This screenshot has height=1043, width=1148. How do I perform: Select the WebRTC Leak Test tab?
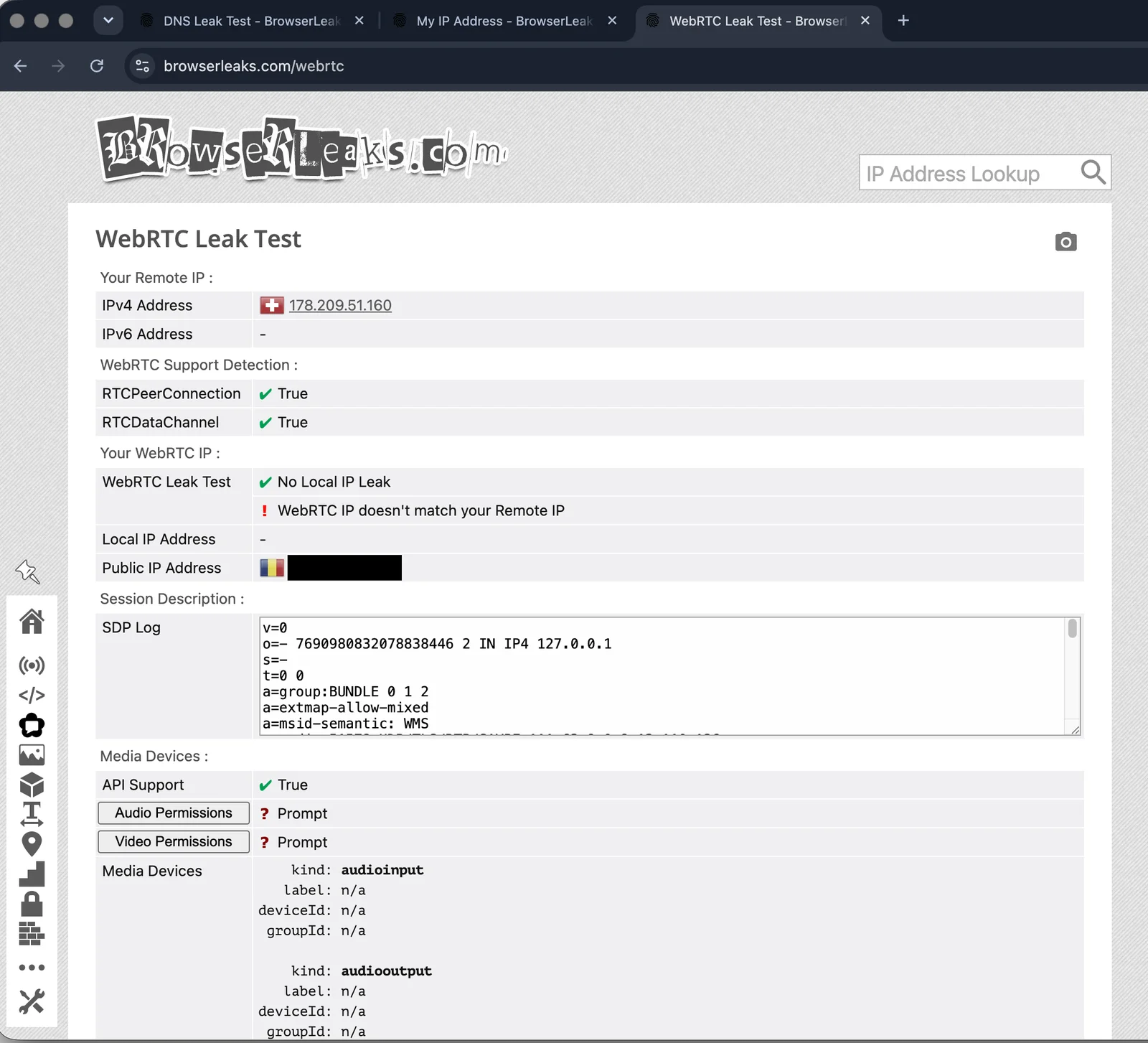tap(757, 21)
